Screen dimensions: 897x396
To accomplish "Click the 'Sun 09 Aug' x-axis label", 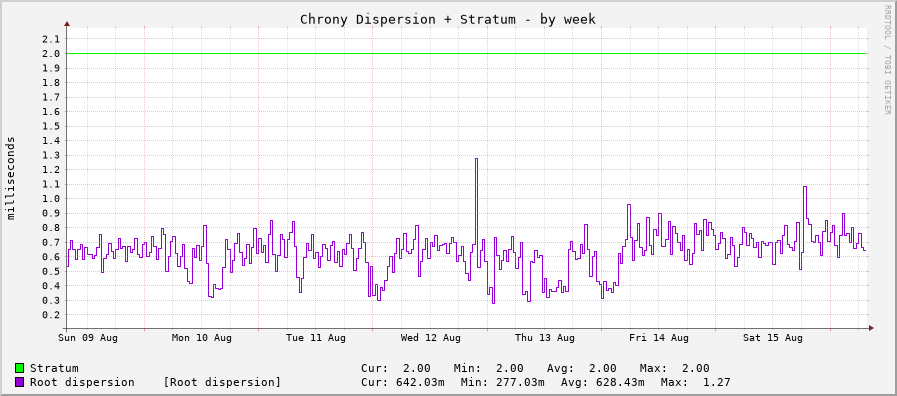I will click(88, 338).
